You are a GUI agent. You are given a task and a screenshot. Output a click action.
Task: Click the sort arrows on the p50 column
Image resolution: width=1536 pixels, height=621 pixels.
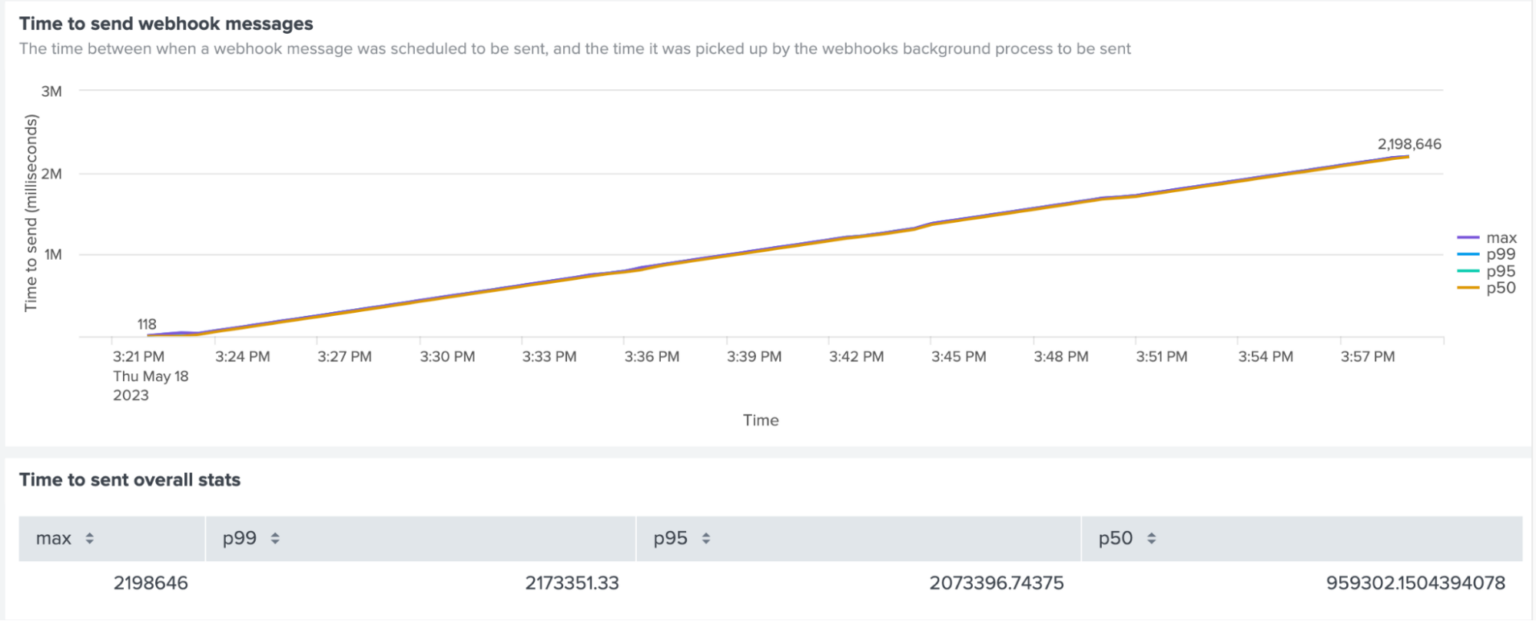click(1151, 538)
